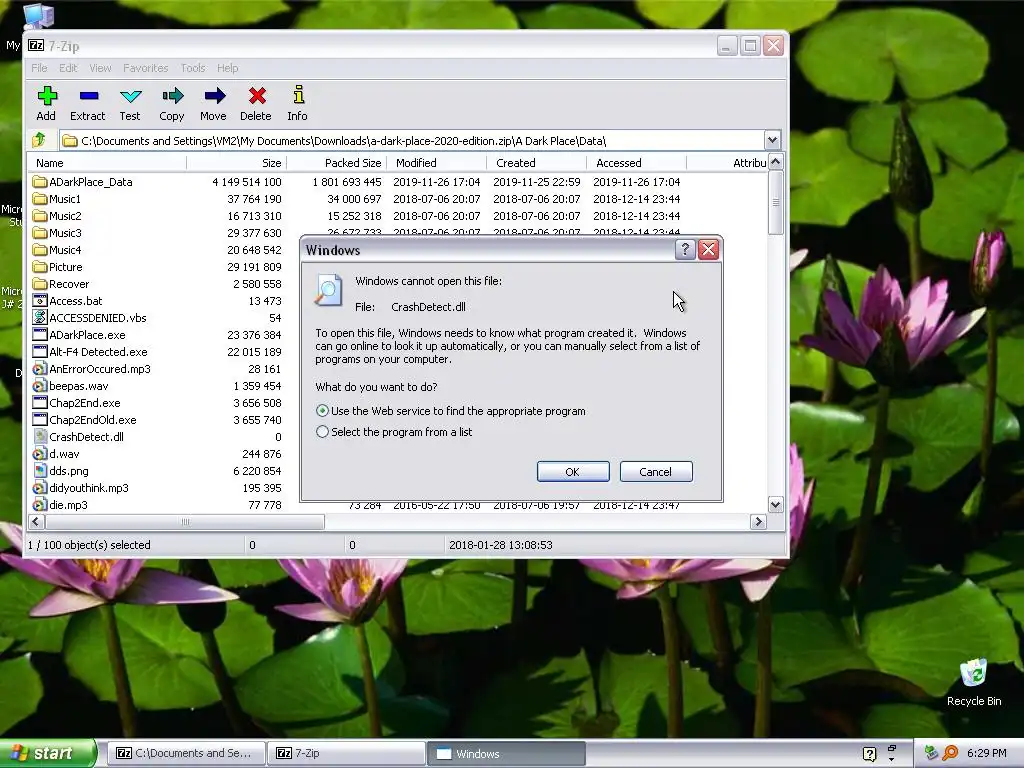Image resolution: width=1024 pixels, height=768 pixels.
Task: Sort by the Modified column header
Action: [x=437, y=163]
